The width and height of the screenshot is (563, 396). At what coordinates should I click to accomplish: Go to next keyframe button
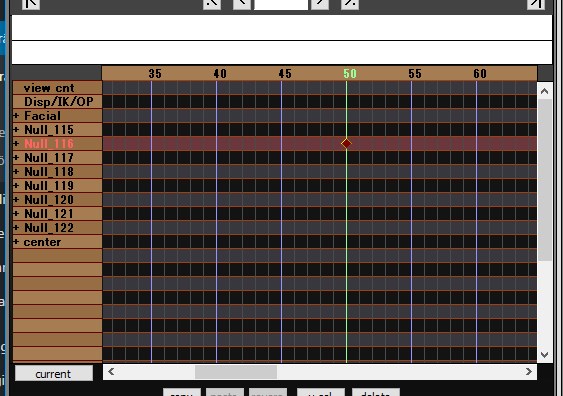pyautogui.click(x=350, y=4)
